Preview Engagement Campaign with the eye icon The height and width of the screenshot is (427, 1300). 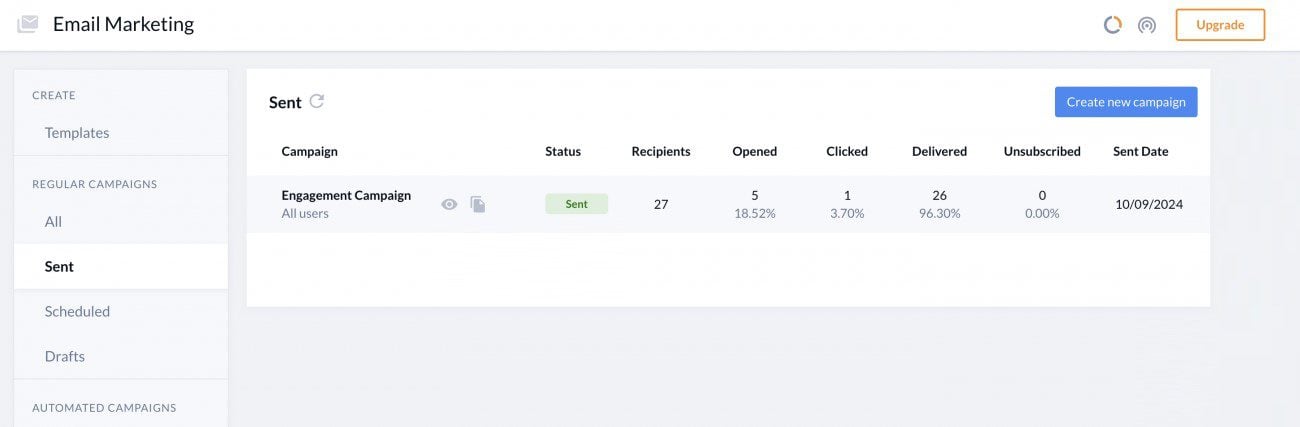450,204
